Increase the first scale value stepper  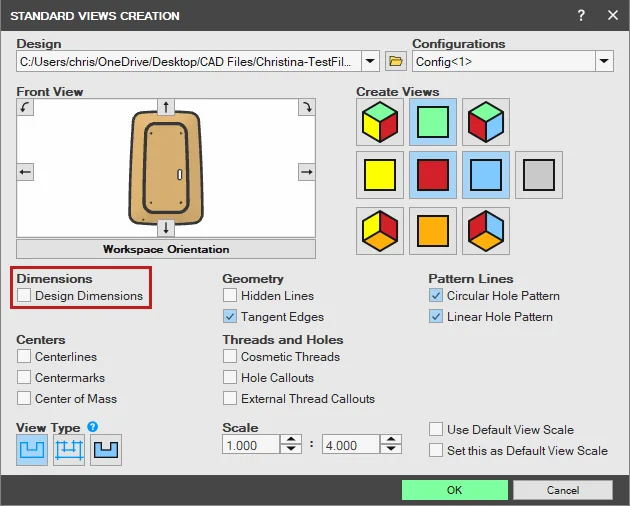pyautogui.click(x=291, y=439)
